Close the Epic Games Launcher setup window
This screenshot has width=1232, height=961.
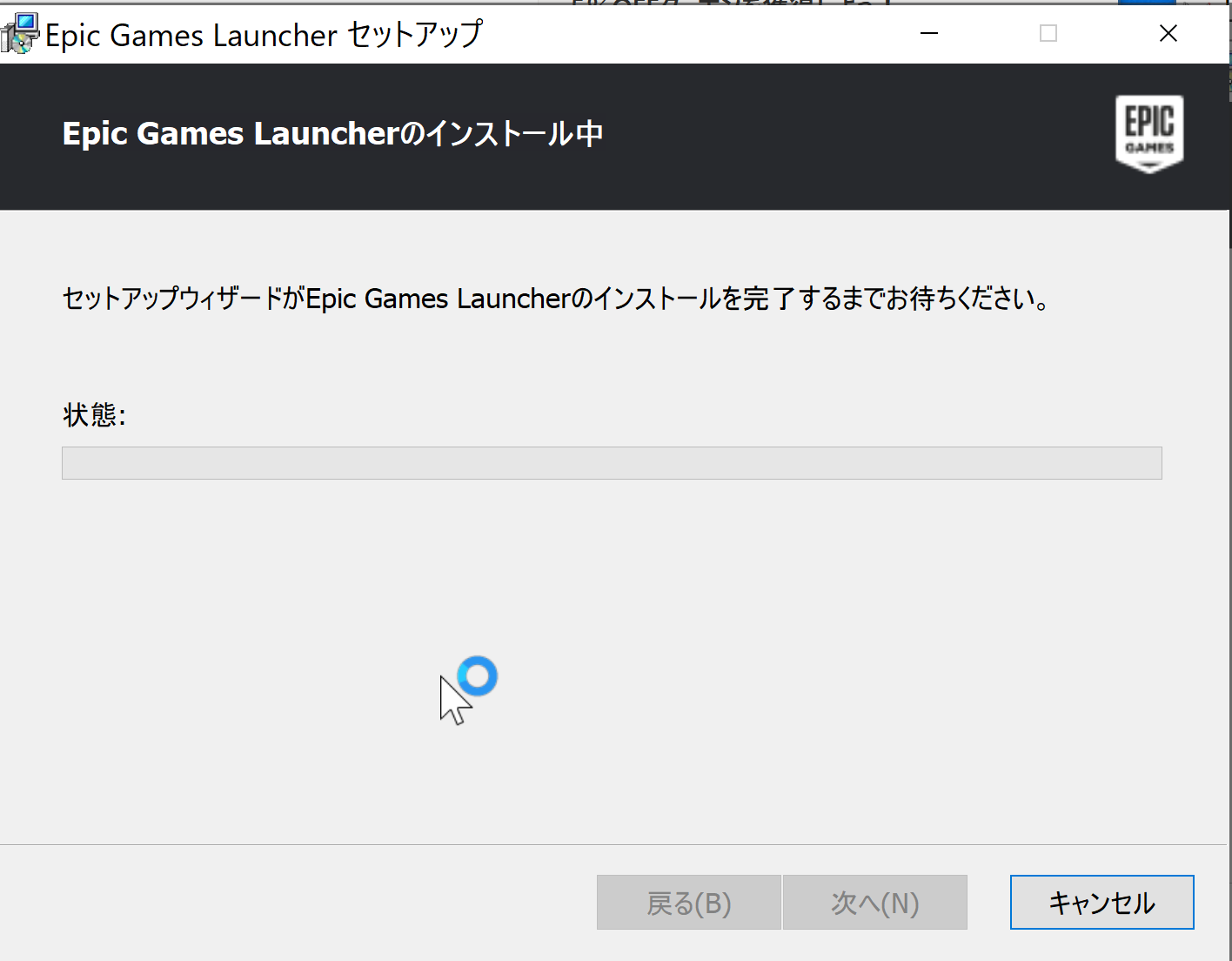tap(1168, 33)
